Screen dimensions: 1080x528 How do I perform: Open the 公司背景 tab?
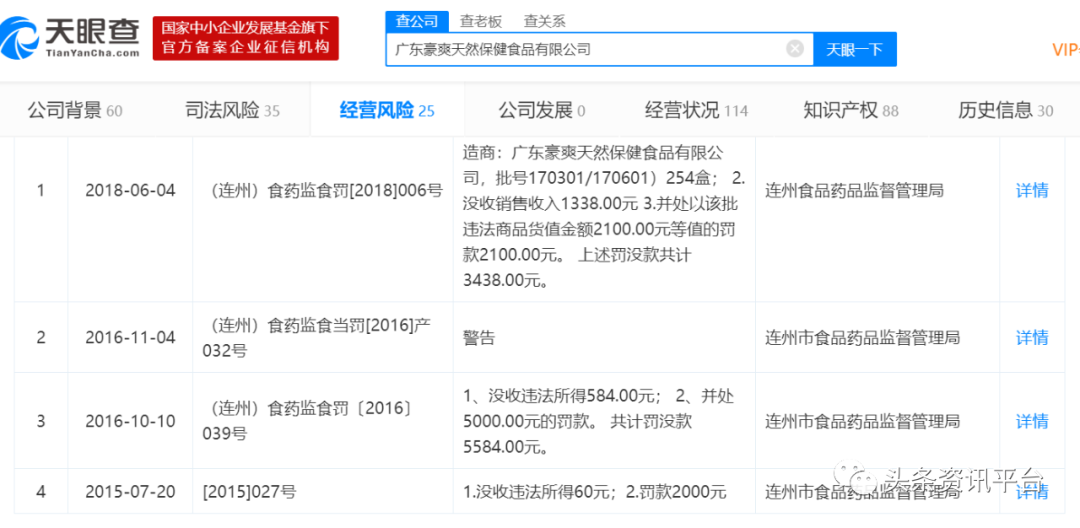pos(74,110)
